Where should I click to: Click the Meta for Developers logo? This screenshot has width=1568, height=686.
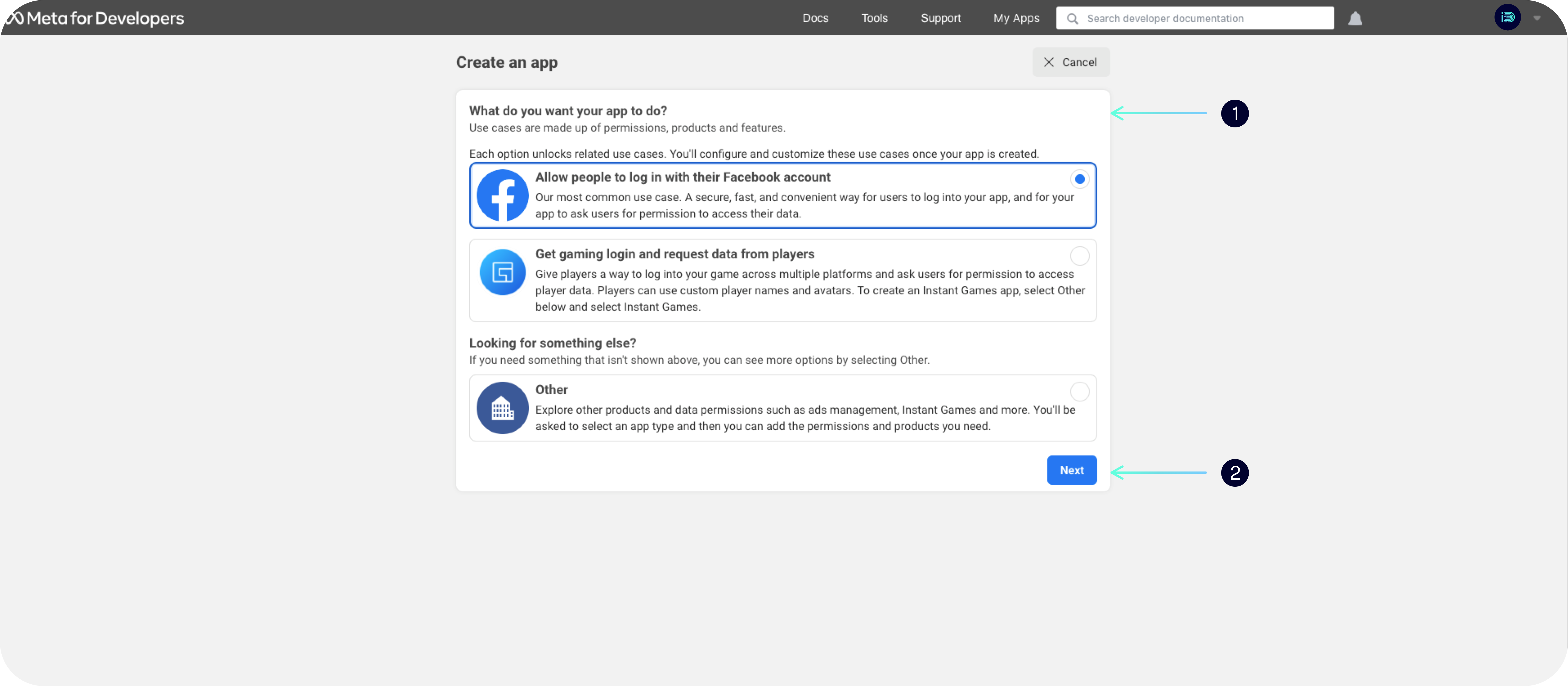(95, 18)
